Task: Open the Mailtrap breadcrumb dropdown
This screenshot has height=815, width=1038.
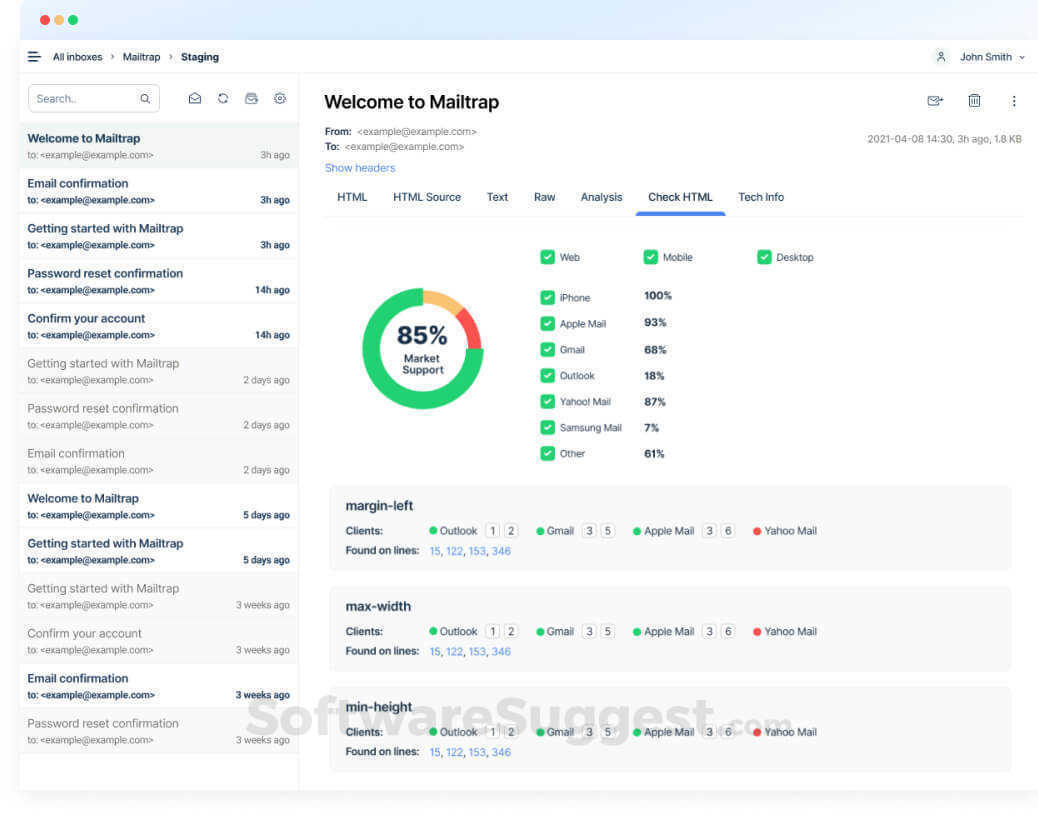Action: point(141,56)
